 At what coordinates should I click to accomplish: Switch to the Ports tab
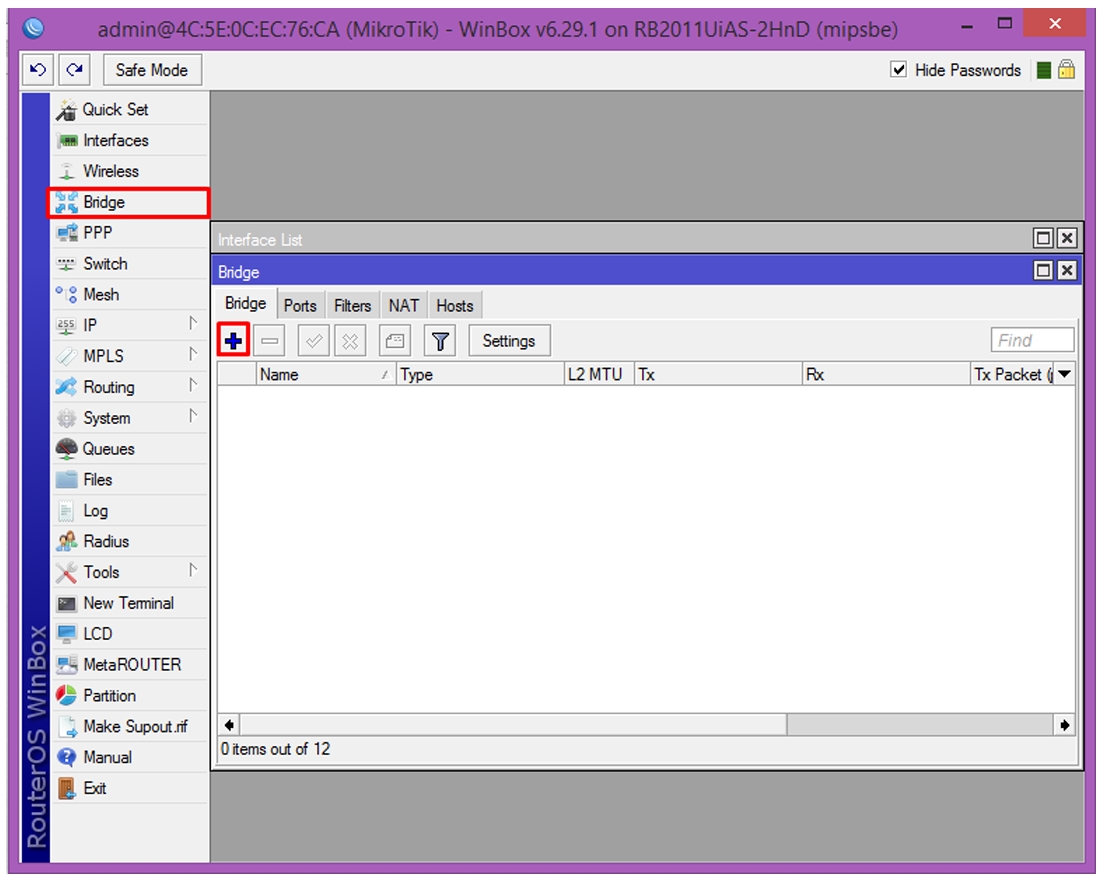(x=300, y=306)
